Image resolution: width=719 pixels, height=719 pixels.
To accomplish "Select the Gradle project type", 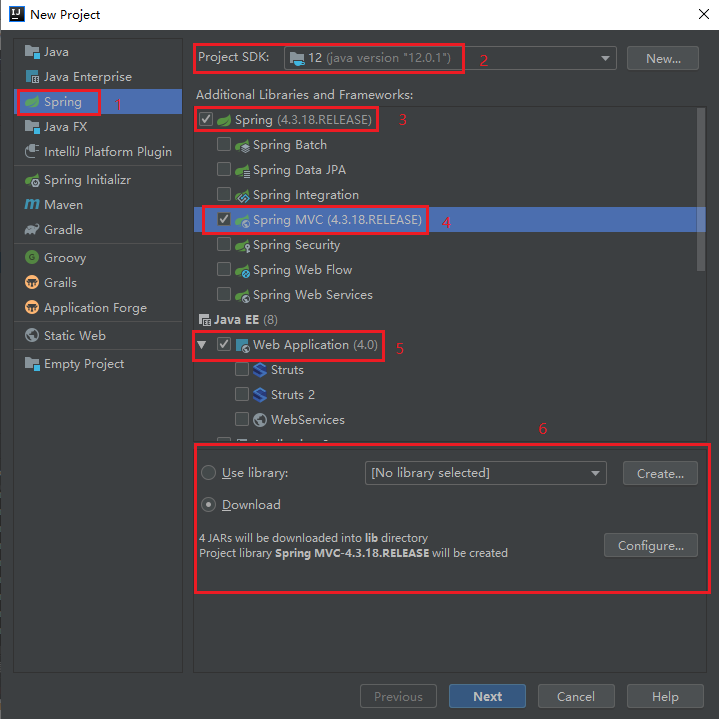I will point(98,229).
